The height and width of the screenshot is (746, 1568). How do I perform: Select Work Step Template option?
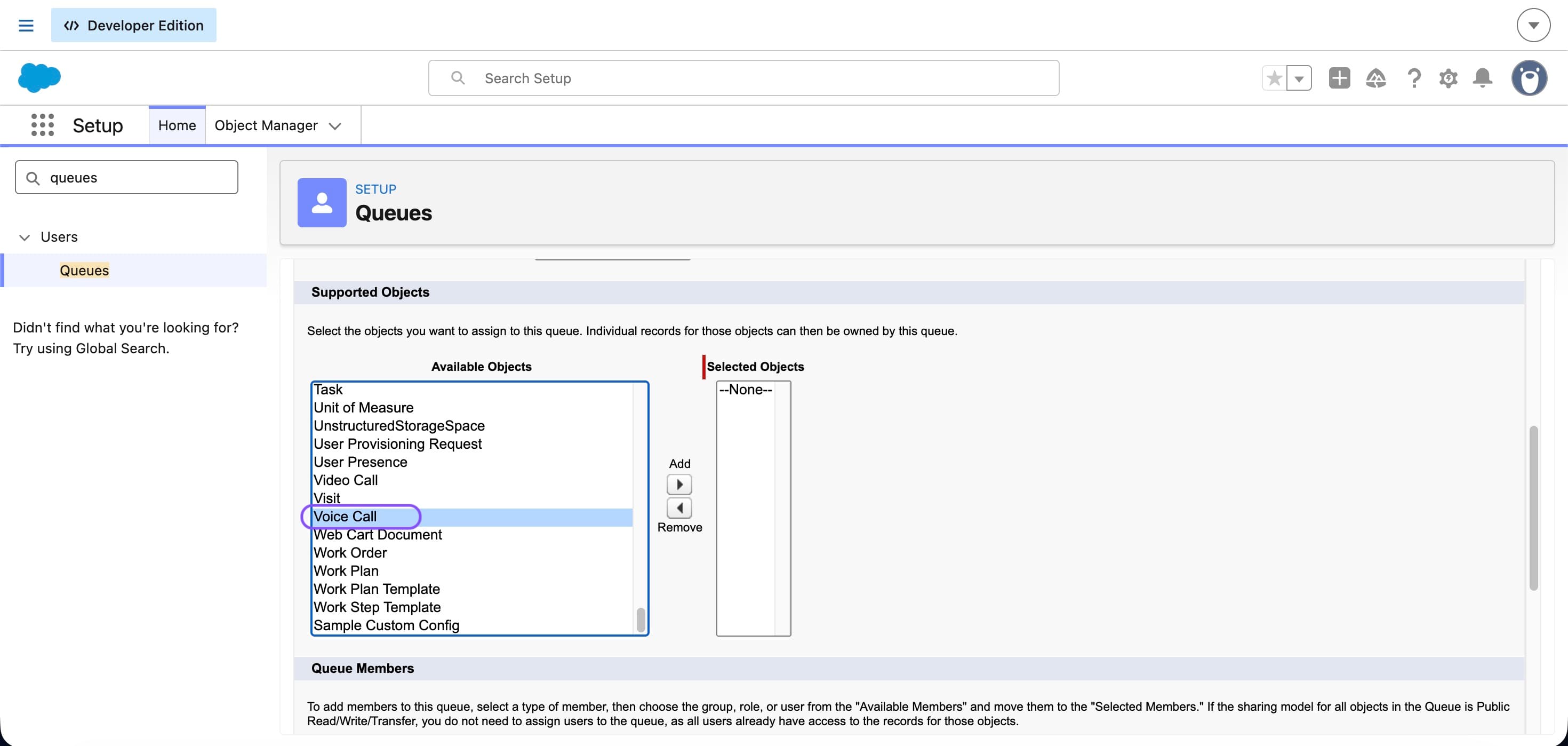click(473, 608)
